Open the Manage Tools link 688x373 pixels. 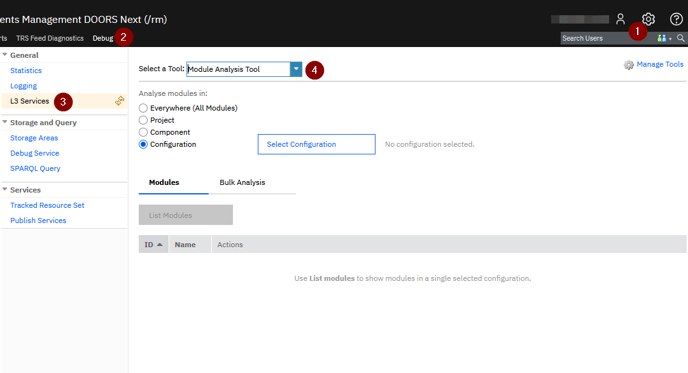660,64
